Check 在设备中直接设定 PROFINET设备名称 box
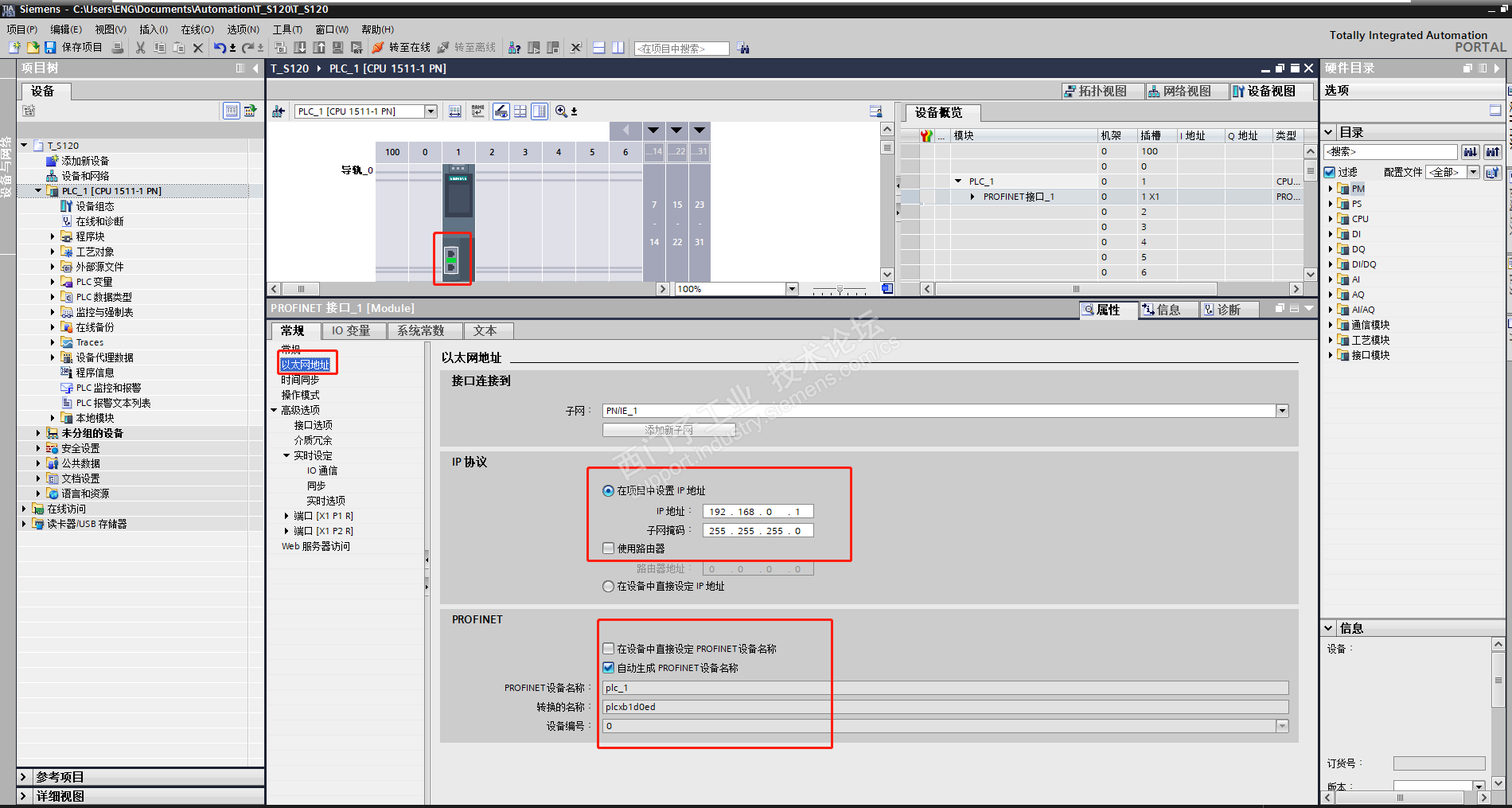Viewport: 1512px width, 808px height. pos(609,649)
